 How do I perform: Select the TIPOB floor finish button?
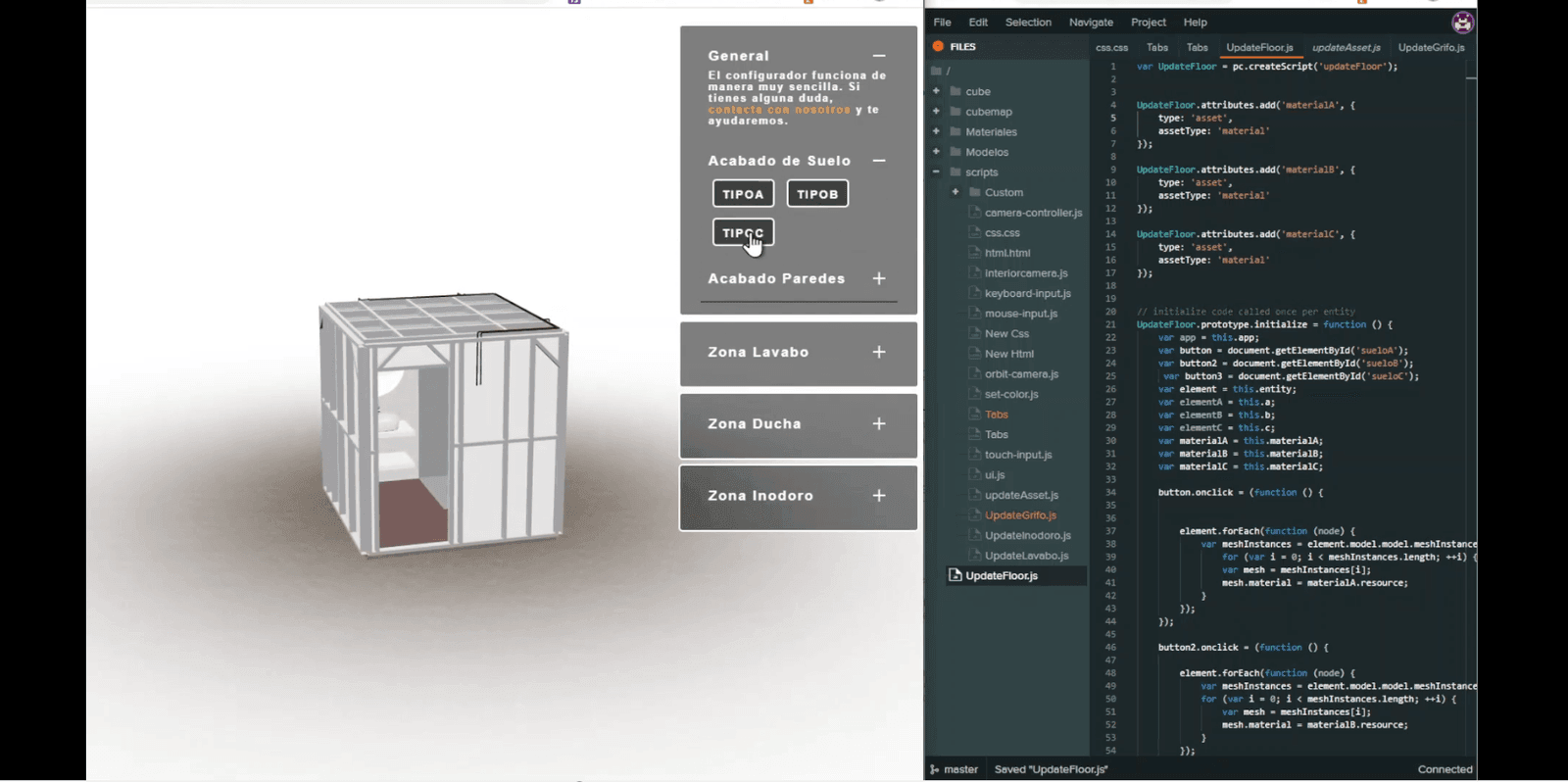click(817, 194)
